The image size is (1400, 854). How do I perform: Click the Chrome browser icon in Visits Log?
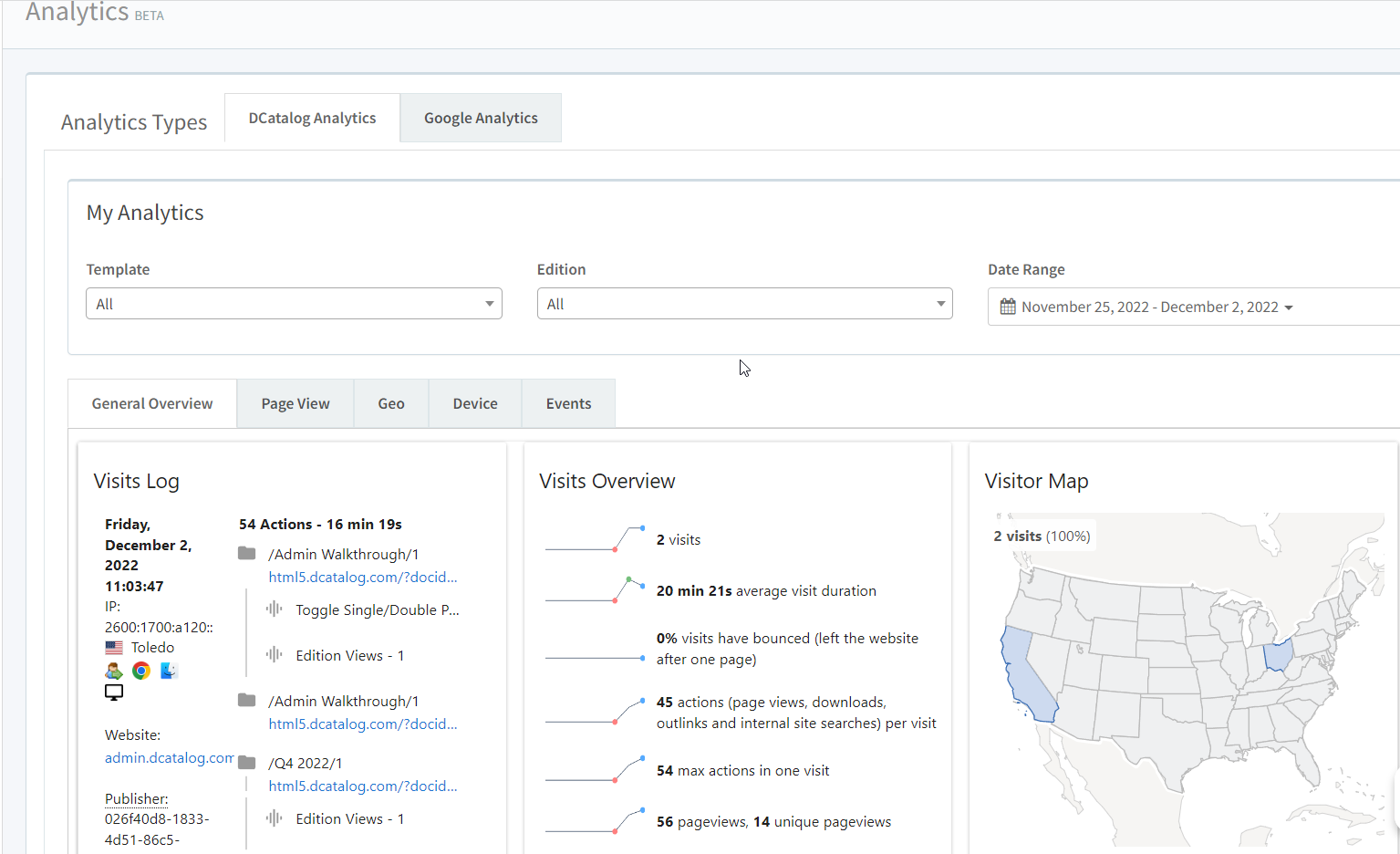(x=141, y=671)
